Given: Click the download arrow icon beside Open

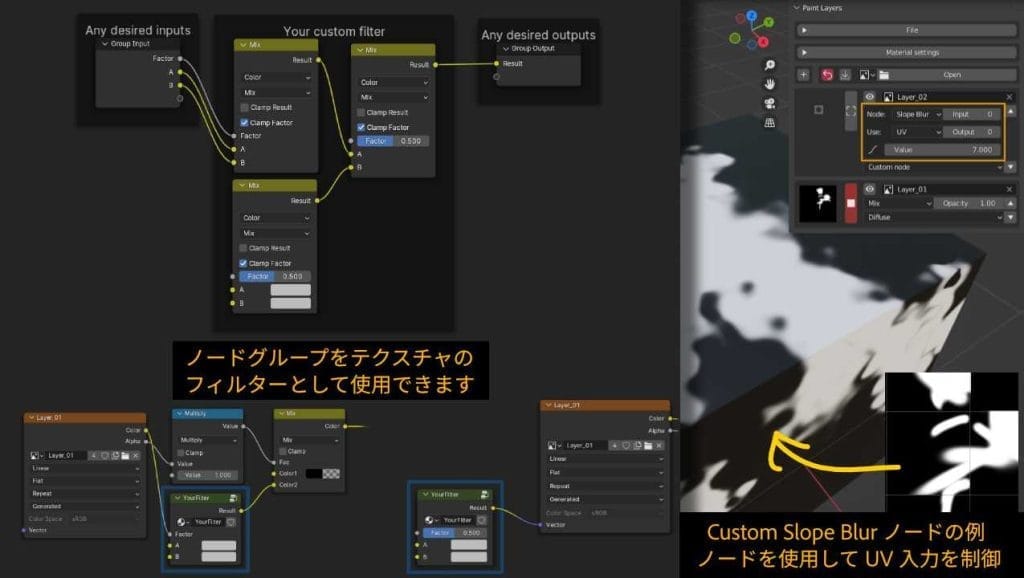Looking at the screenshot, I should coord(845,74).
